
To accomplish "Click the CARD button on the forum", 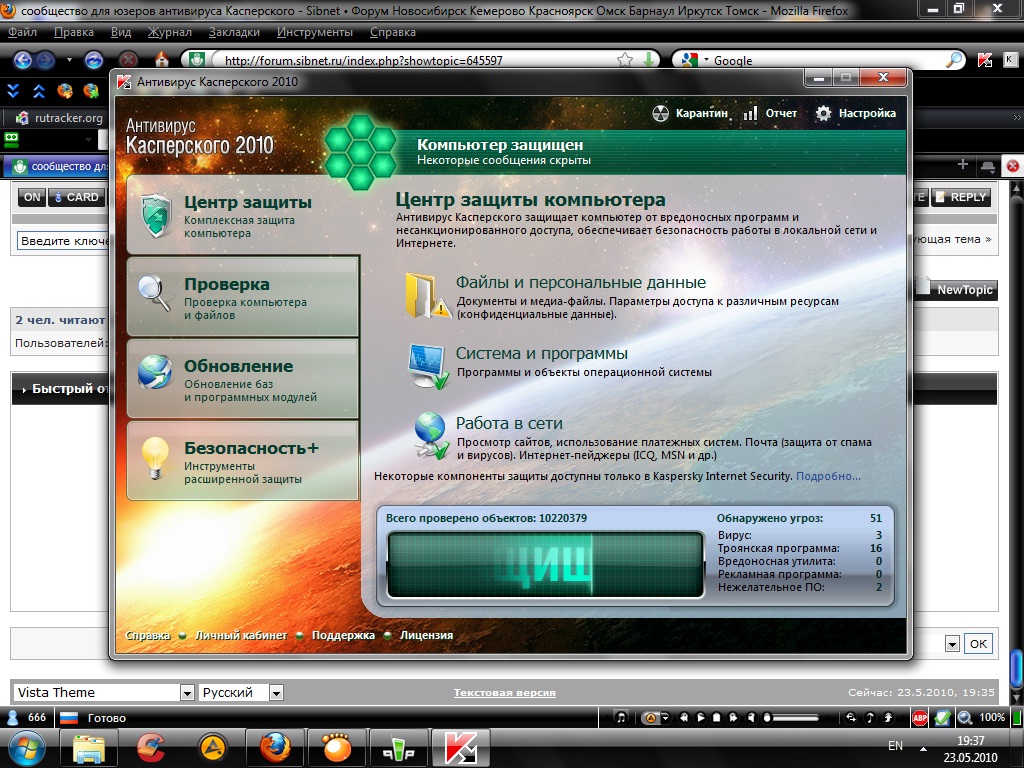I will click(x=76, y=197).
